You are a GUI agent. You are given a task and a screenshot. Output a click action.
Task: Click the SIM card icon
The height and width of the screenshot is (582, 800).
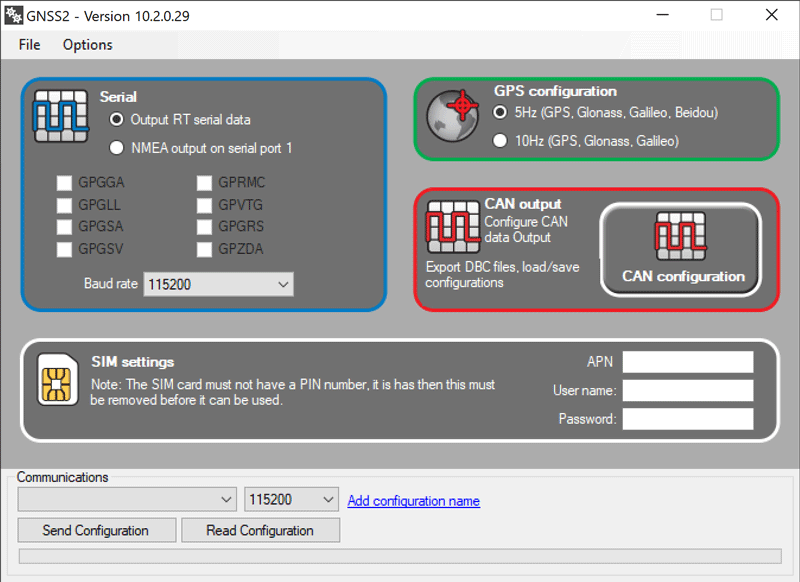point(58,381)
